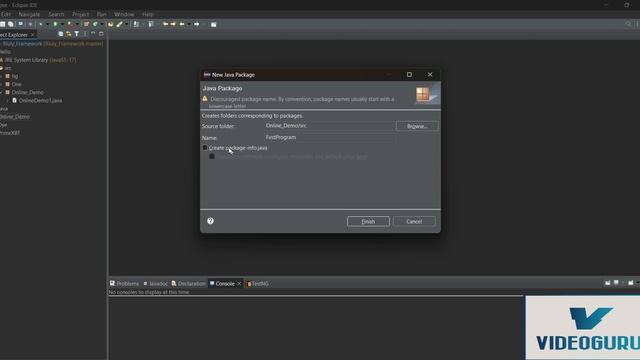This screenshot has height=360, width=640.
Task: Click the green Run toolbar icon
Action: click(x=56, y=24)
